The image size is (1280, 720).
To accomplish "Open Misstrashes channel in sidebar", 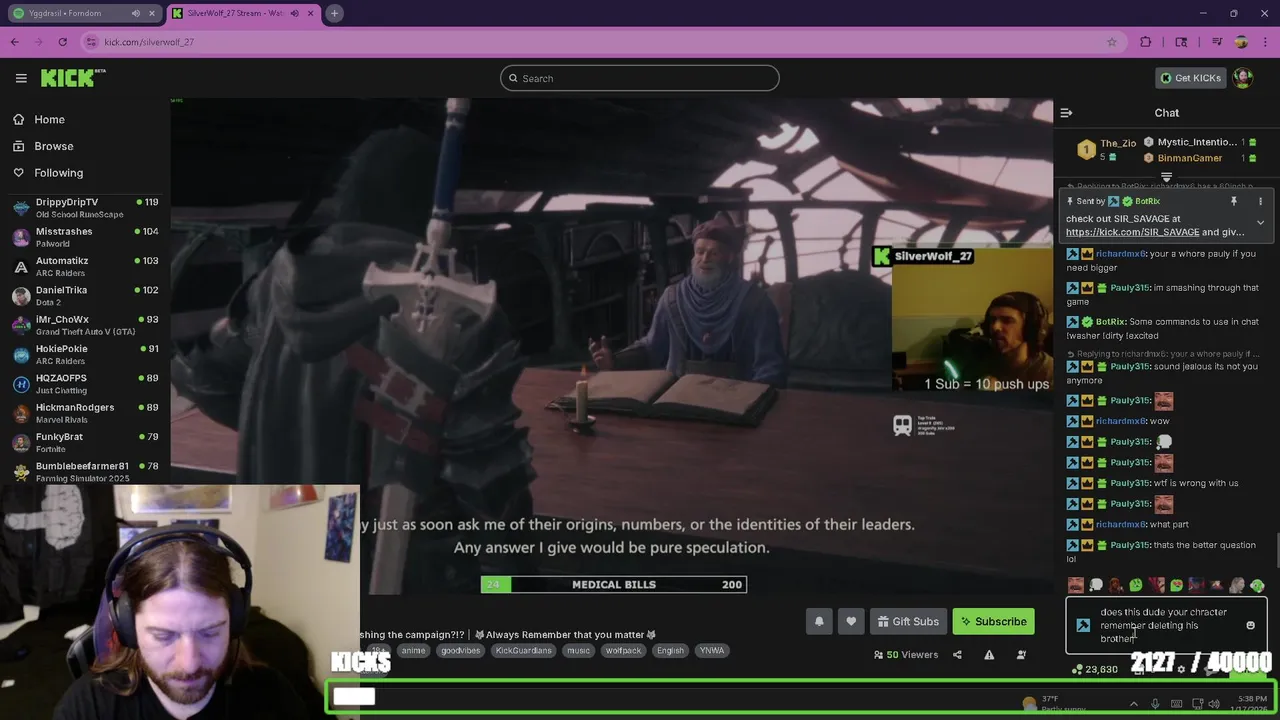I will (x=85, y=237).
